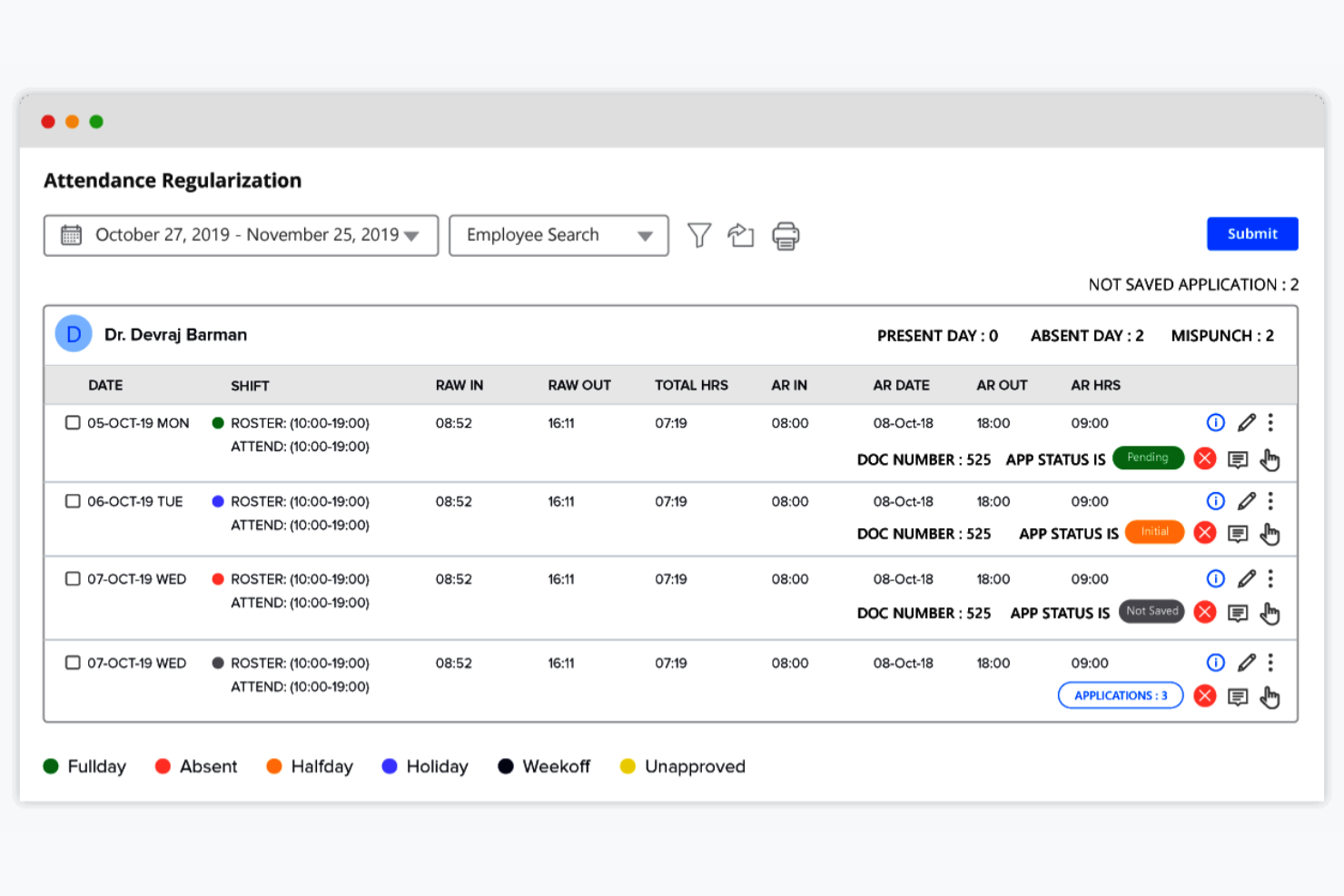Click the export/share icon beside the filter
The width and height of the screenshot is (1344, 896).
pyautogui.click(x=741, y=235)
